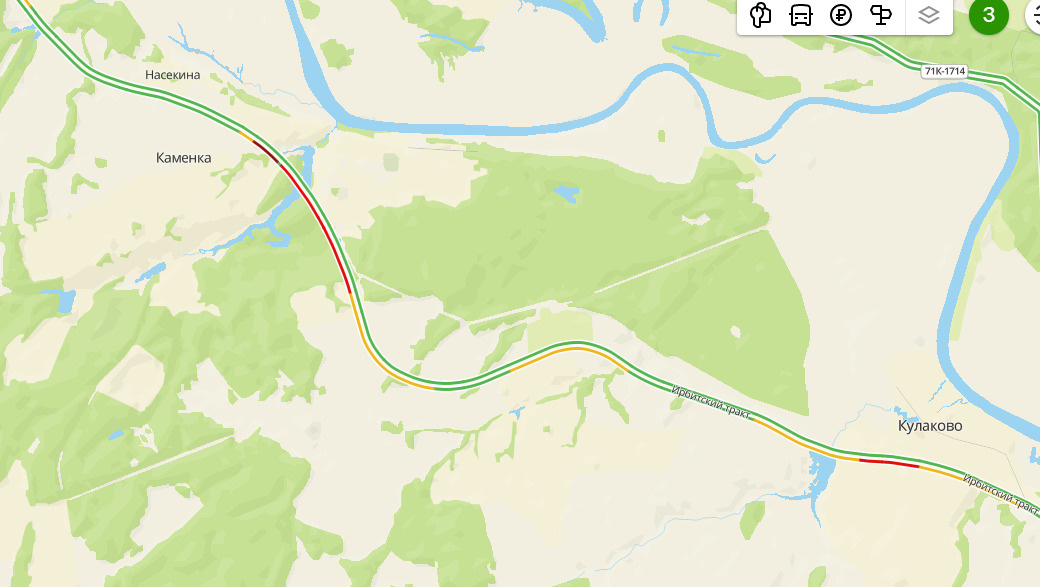Select the 71К-1714 road shield label
Screen dimensions: 1040x587
[x=944, y=71]
